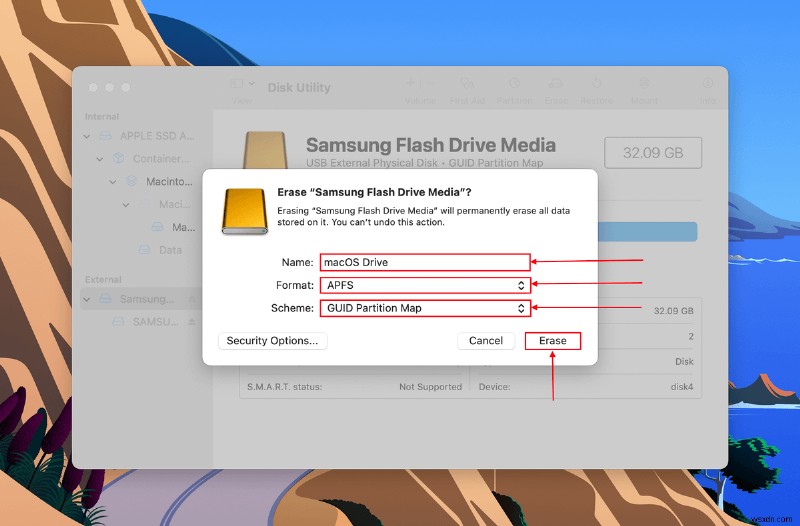Image resolution: width=800 pixels, height=526 pixels.
Task: Click the Mount toolbar icon
Action: coord(644,83)
